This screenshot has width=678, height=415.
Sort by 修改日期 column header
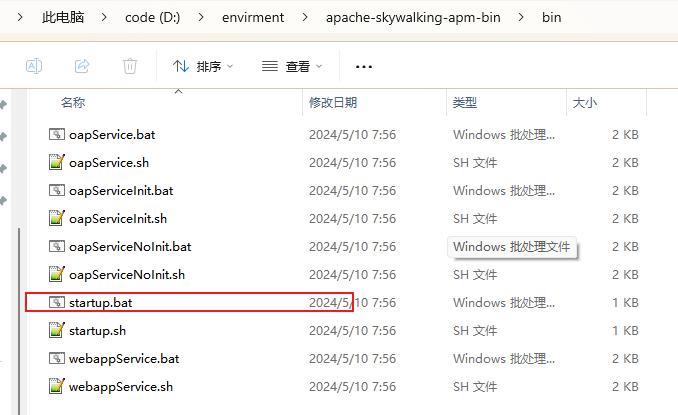click(x=333, y=102)
